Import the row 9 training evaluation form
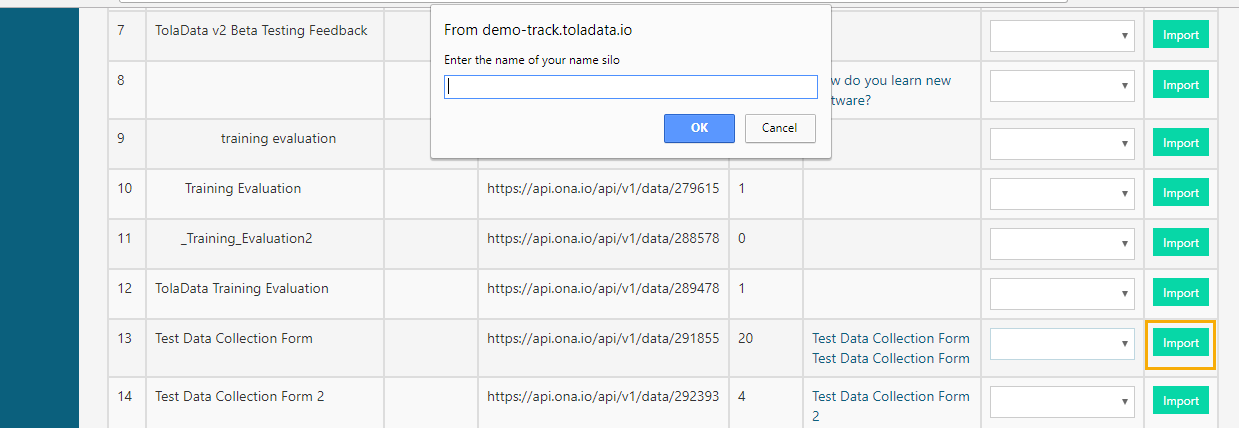 pos(1180,143)
